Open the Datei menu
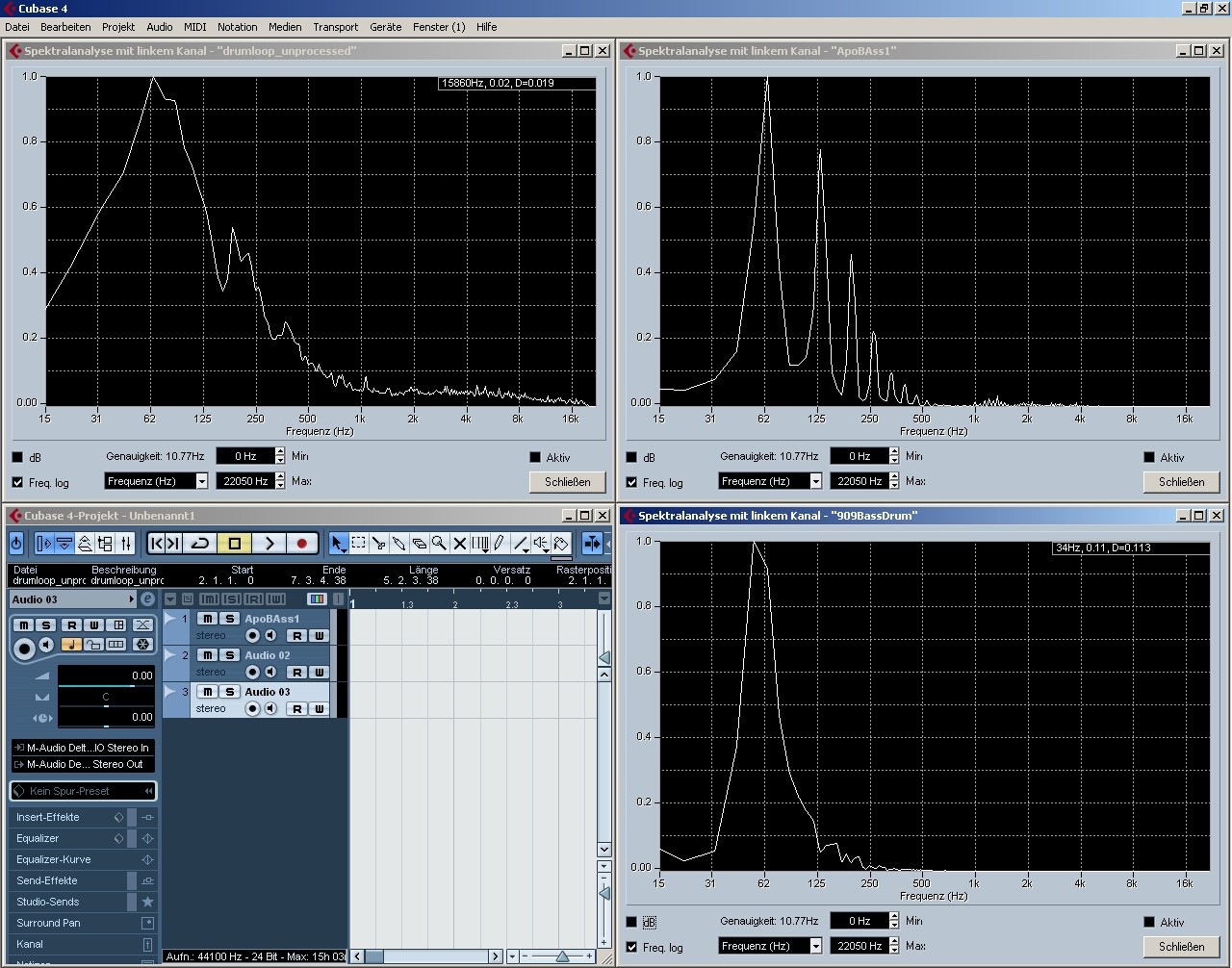Viewport: 1232px width, 968px height. pos(17,27)
